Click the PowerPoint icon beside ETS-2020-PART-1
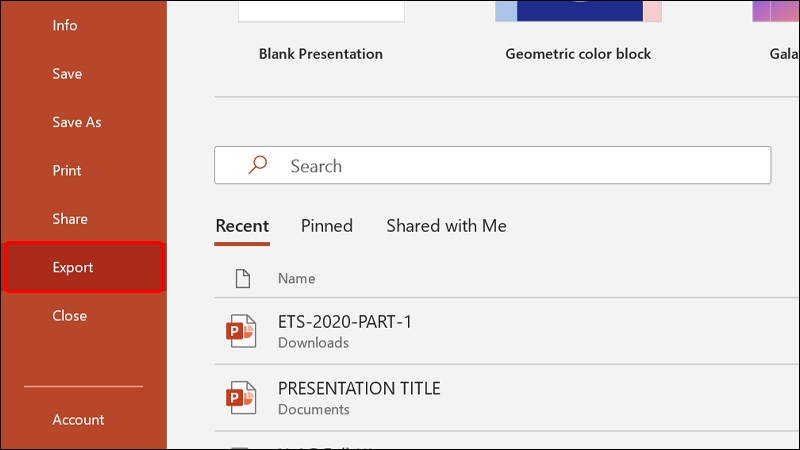 click(240, 331)
